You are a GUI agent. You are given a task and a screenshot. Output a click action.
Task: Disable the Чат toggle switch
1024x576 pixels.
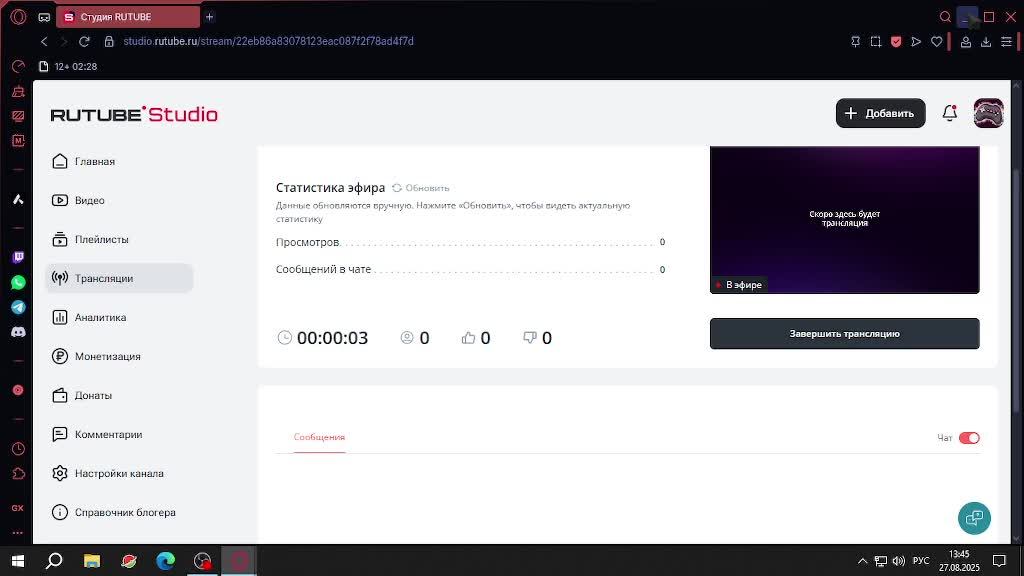tap(969, 438)
